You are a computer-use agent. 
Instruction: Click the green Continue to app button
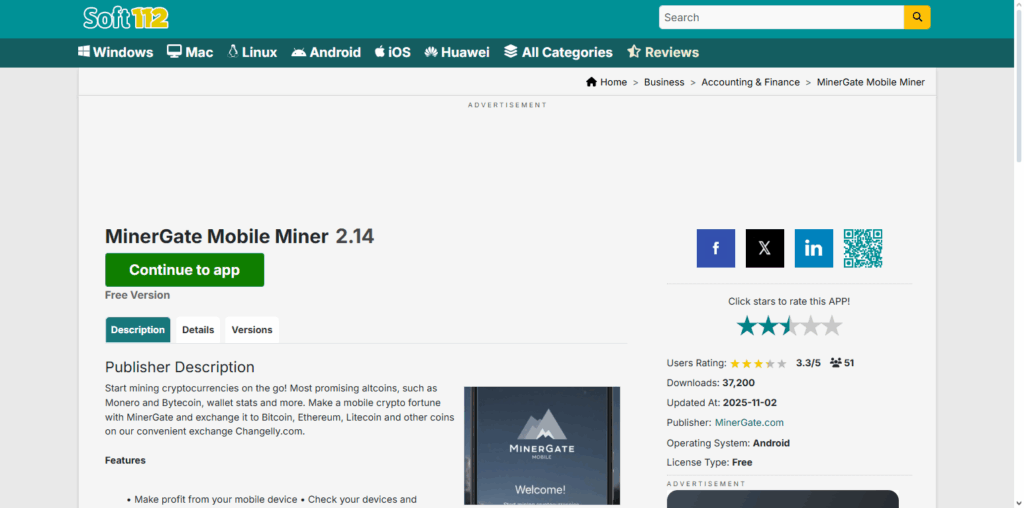[x=185, y=270]
